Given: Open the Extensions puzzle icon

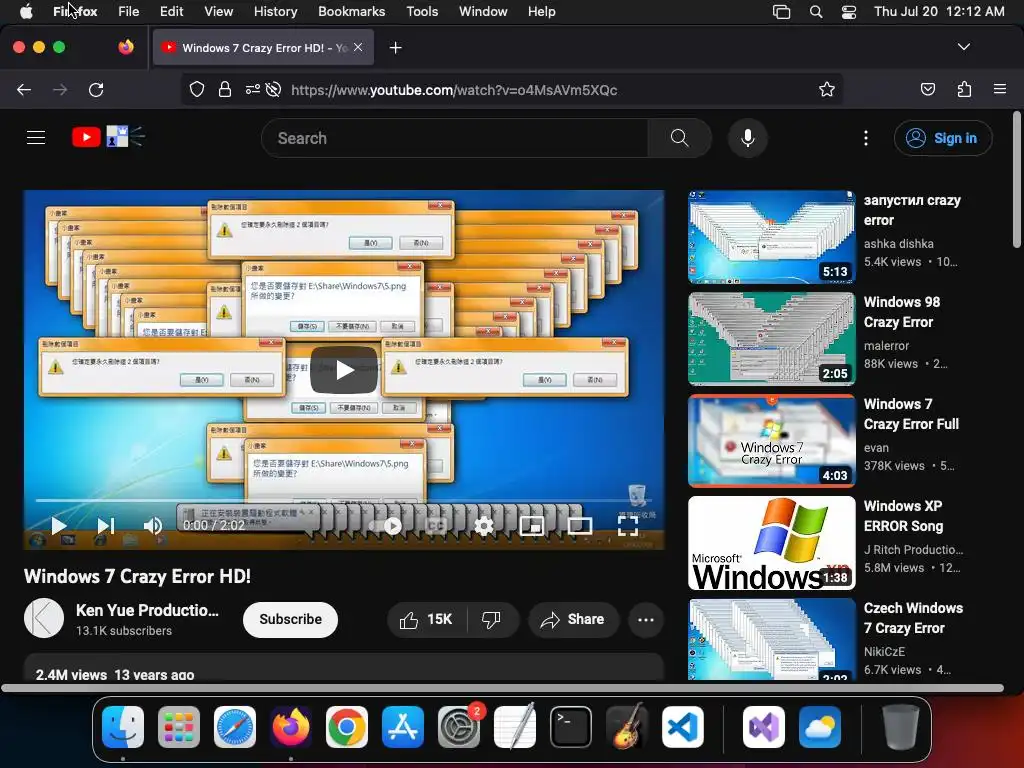Looking at the screenshot, I should point(964,89).
